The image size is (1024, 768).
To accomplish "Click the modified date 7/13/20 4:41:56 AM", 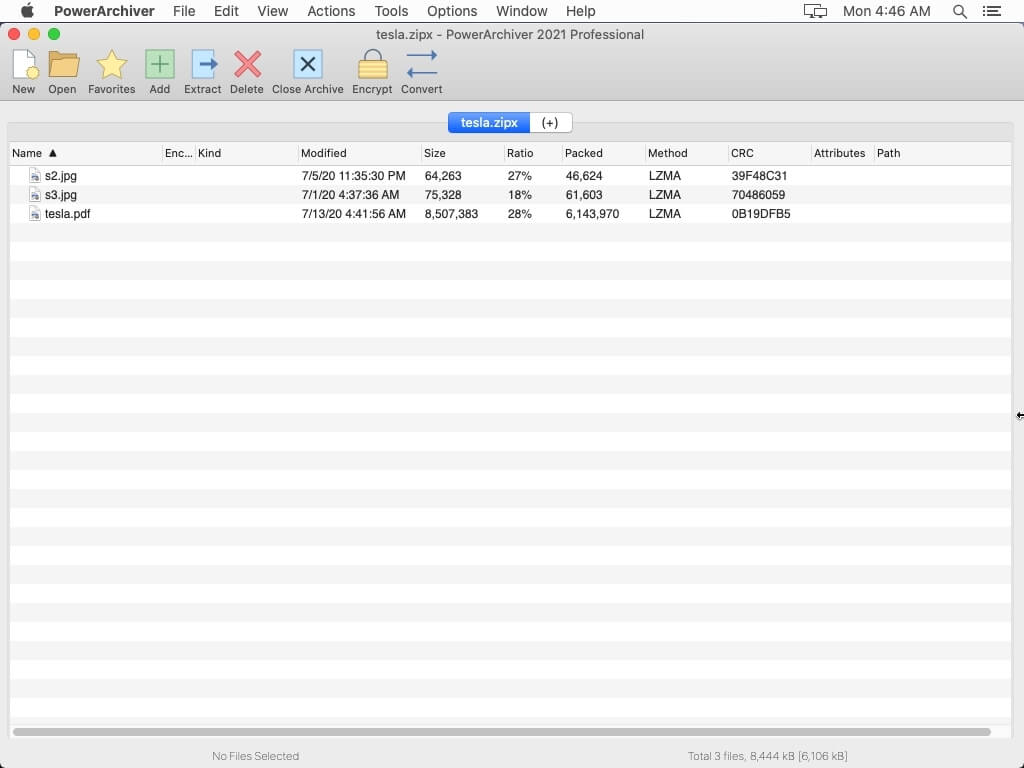I will (x=353, y=214).
